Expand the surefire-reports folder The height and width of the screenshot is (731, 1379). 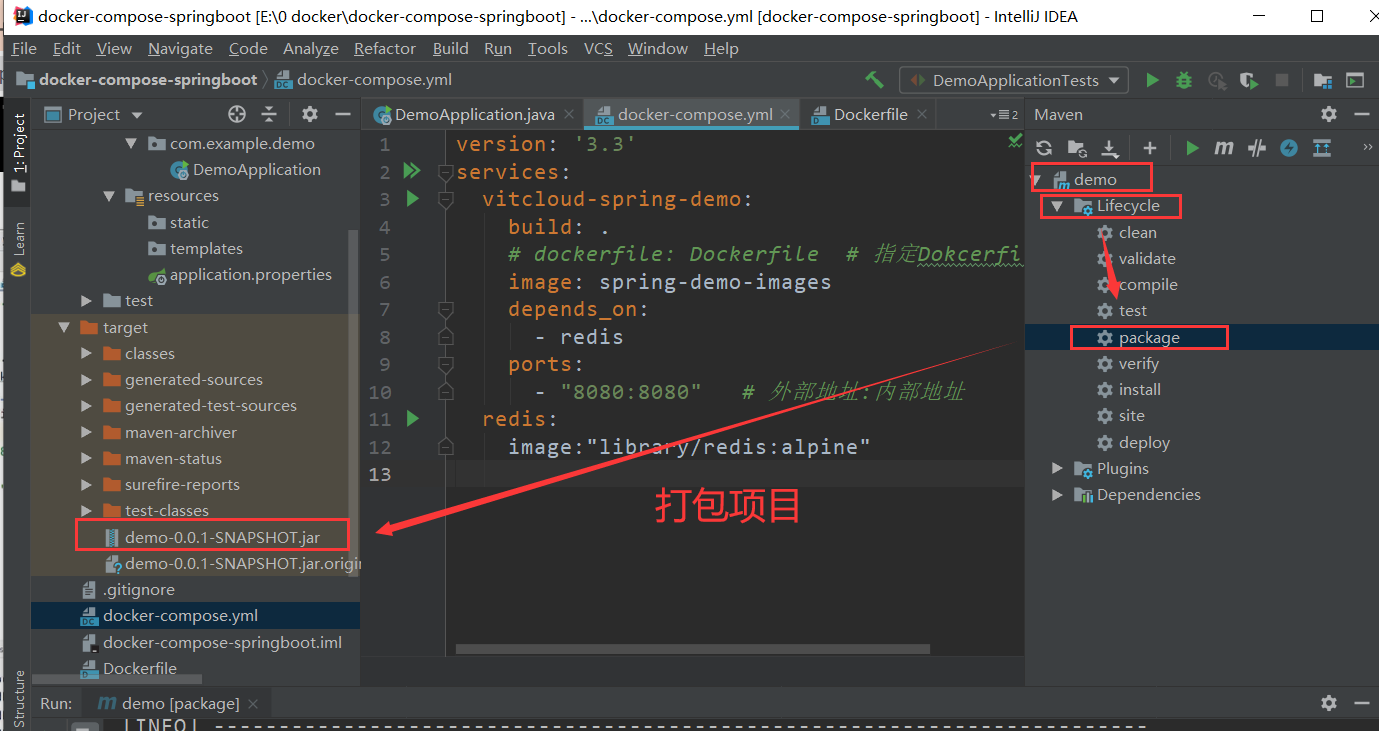(x=87, y=484)
